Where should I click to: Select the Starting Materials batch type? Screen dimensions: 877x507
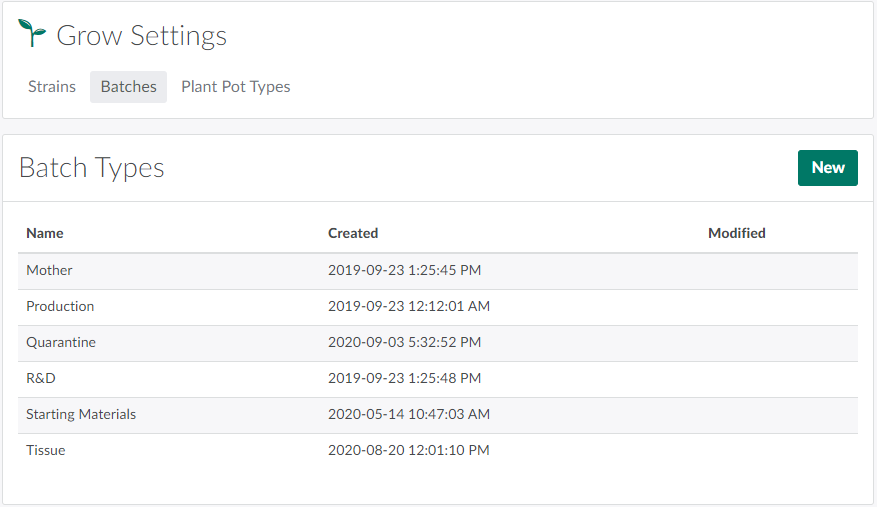[x=81, y=414]
